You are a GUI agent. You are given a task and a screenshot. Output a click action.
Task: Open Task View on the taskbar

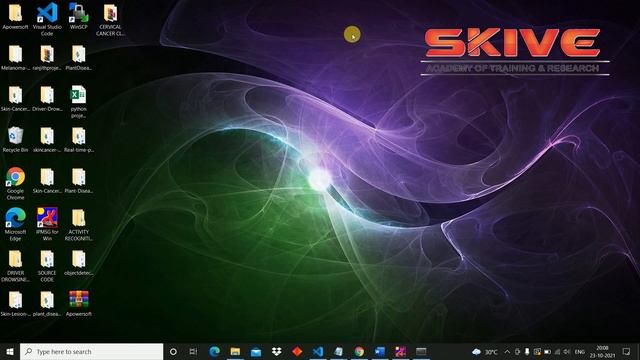(193, 351)
